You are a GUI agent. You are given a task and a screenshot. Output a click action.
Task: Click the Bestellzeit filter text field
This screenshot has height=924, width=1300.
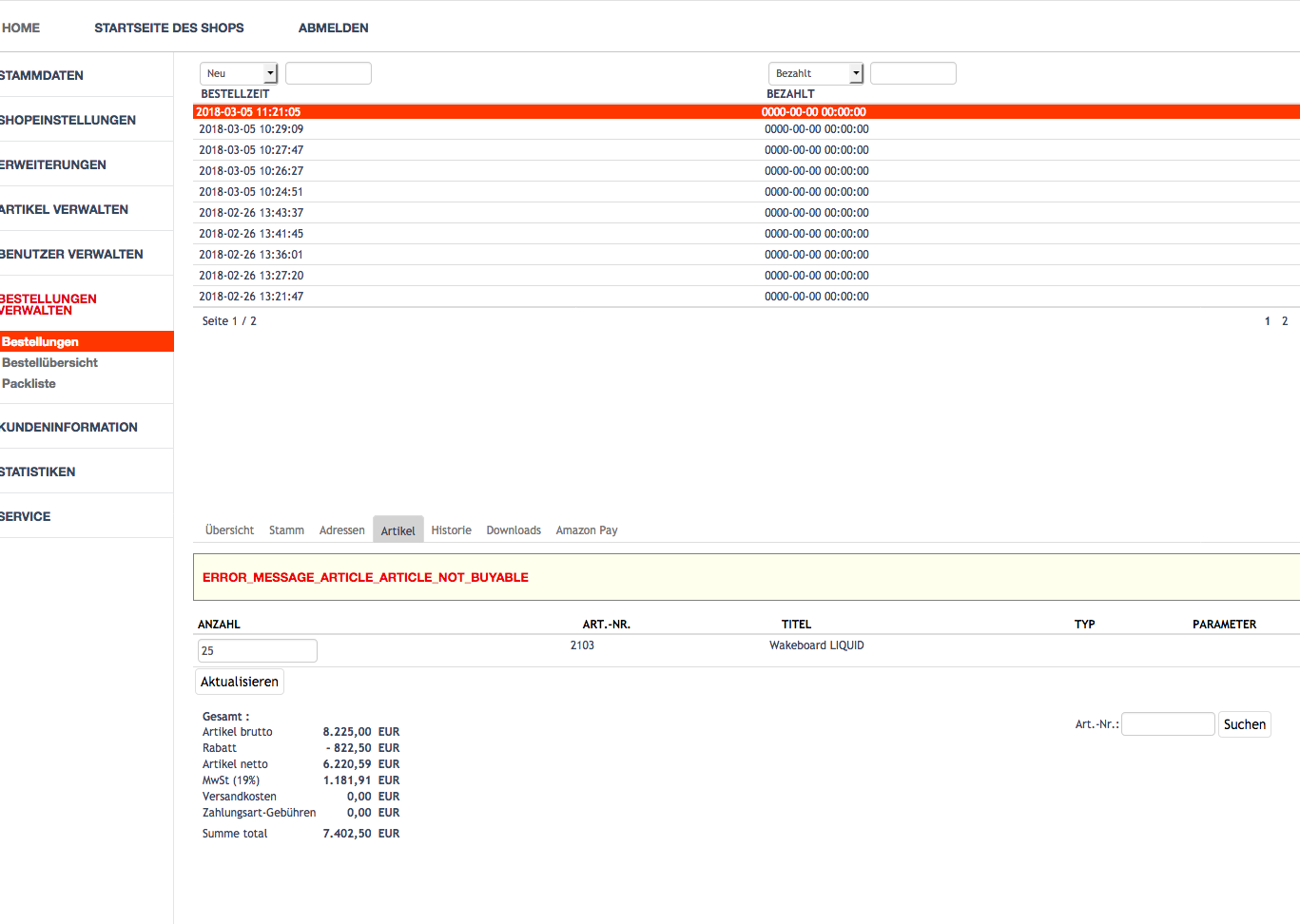click(x=328, y=73)
